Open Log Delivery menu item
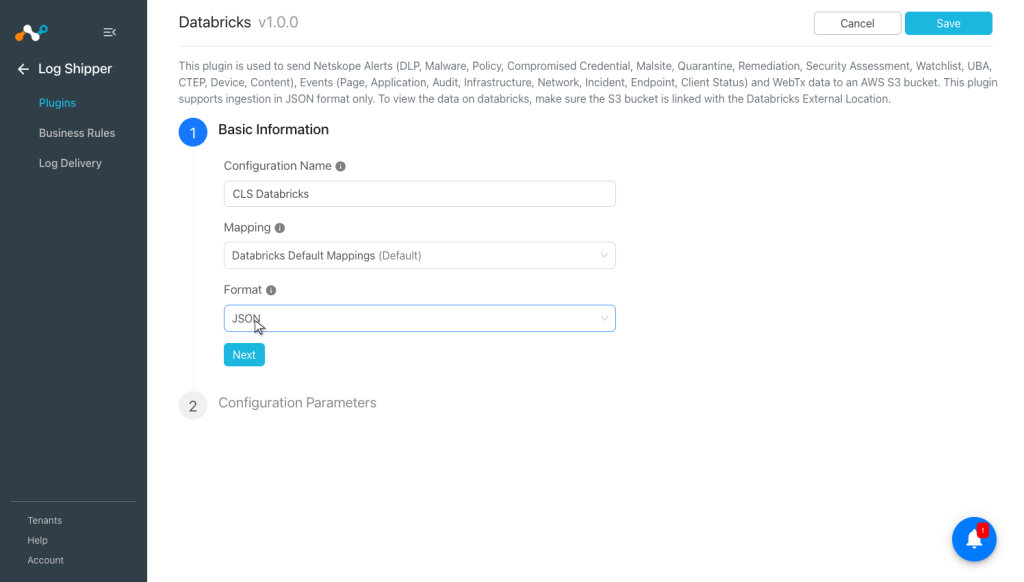Viewport: 1024px width, 582px height. [70, 163]
